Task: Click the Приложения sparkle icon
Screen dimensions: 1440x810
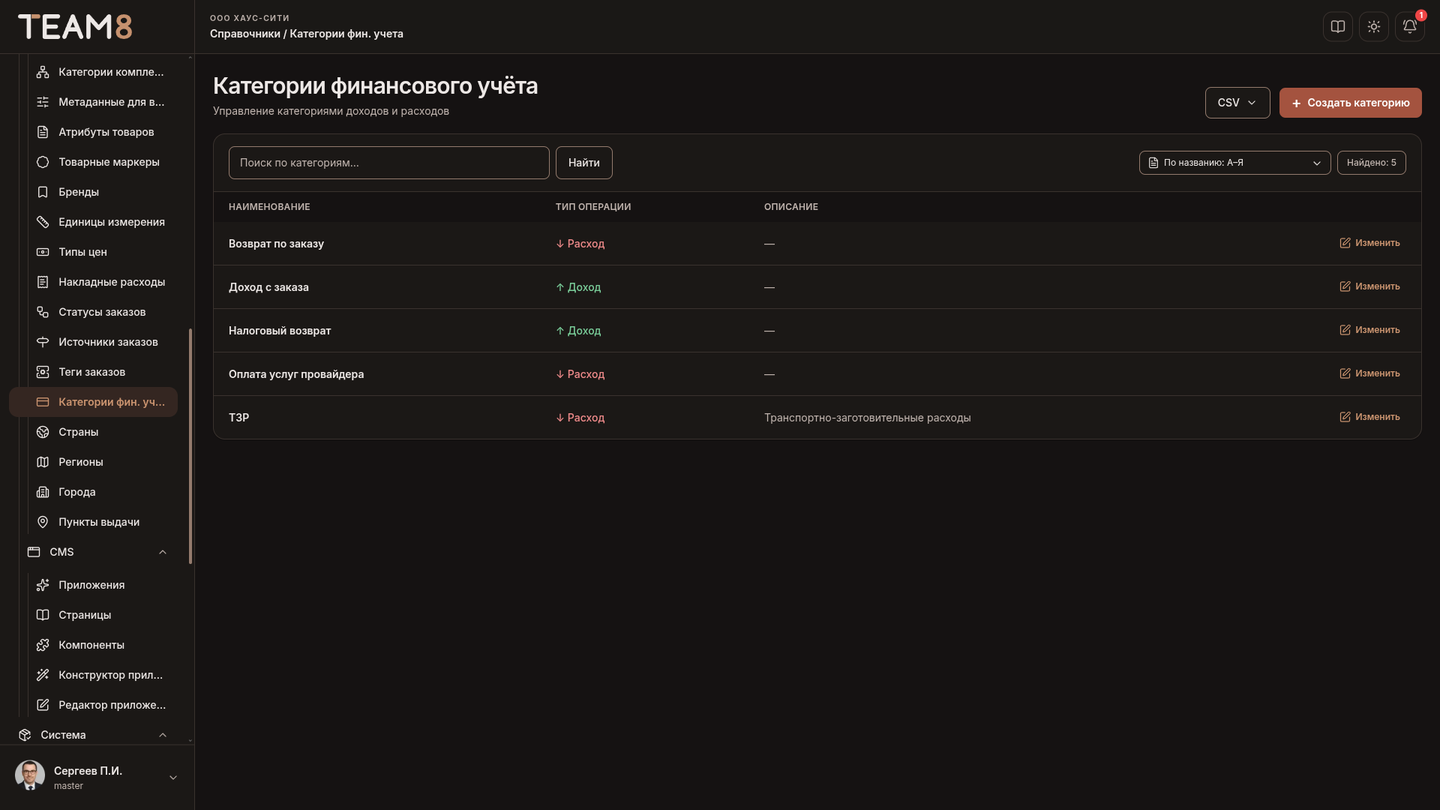Action: (x=43, y=585)
